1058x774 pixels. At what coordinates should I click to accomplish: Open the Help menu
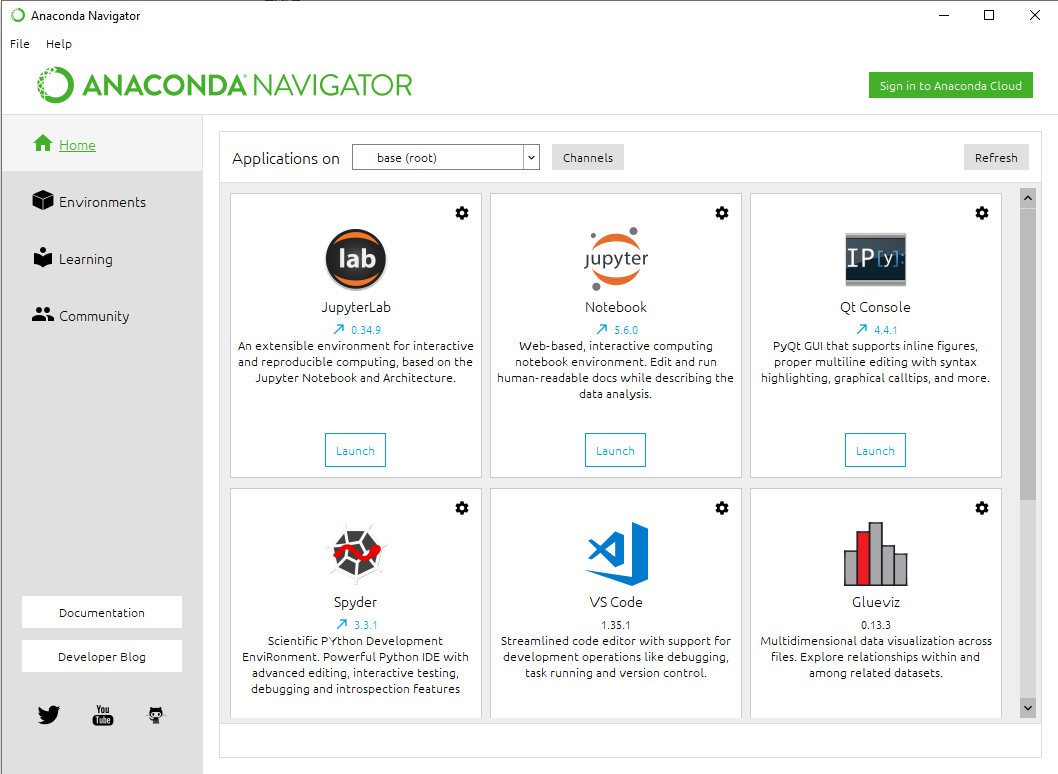[x=59, y=44]
